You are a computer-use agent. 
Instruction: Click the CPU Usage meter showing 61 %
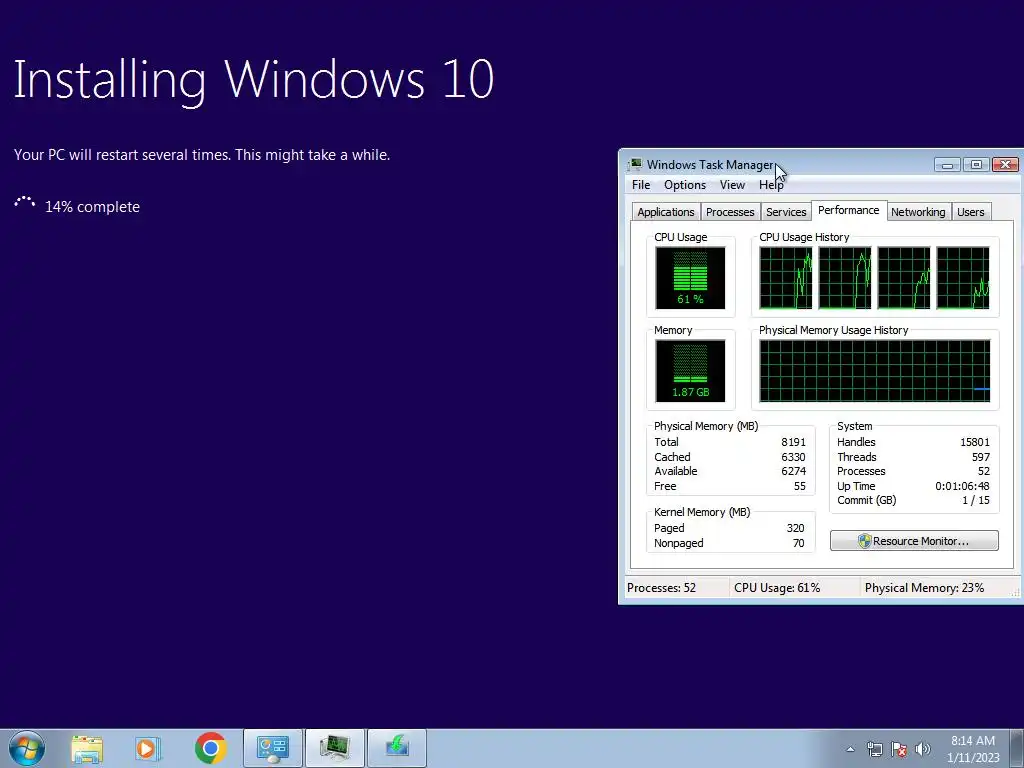tap(690, 278)
